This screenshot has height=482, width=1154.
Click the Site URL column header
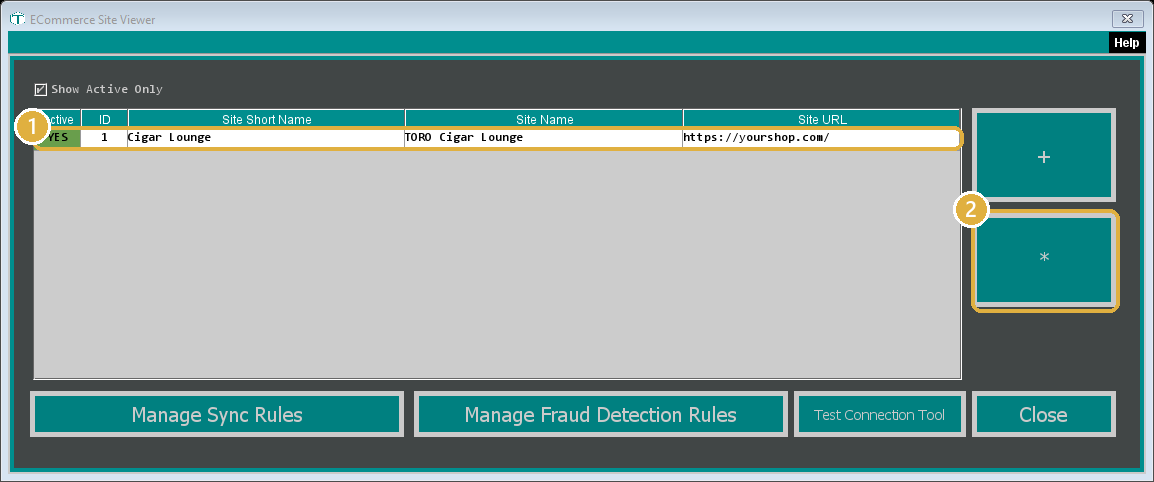click(x=822, y=119)
